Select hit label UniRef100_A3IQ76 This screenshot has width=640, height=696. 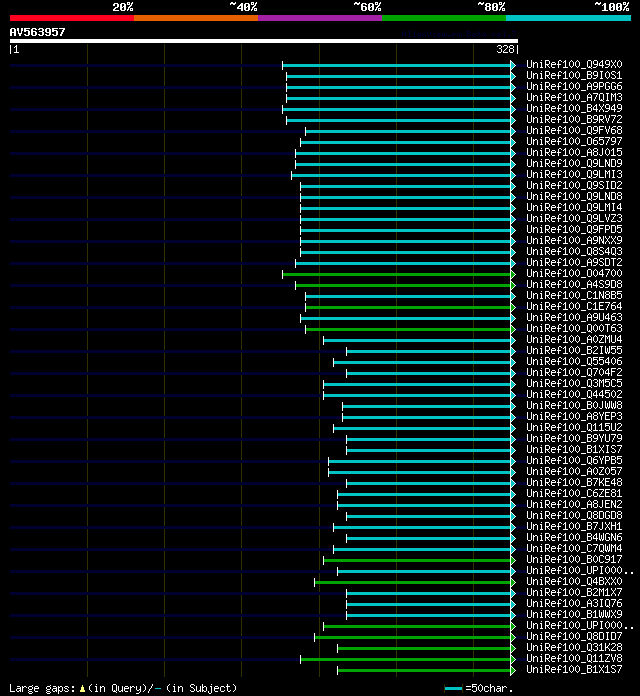pyautogui.click(x=574, y=603)
